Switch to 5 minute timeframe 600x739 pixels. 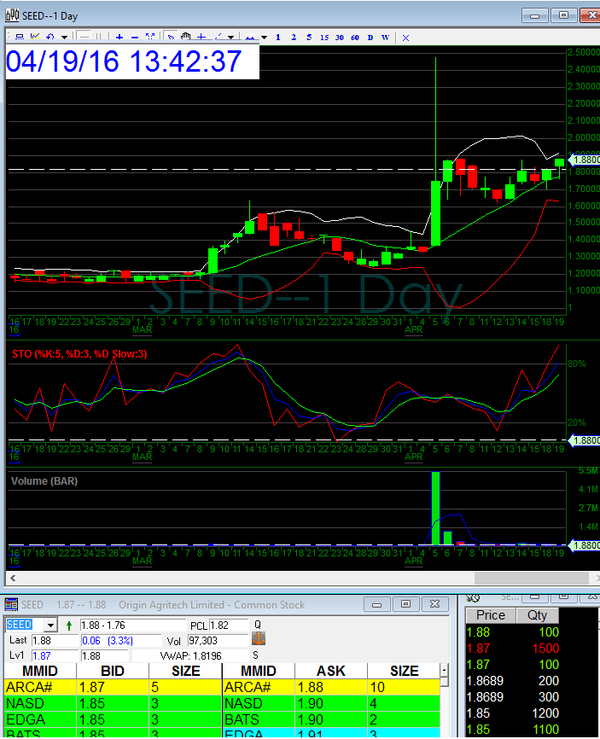click(x=310, y=36)
